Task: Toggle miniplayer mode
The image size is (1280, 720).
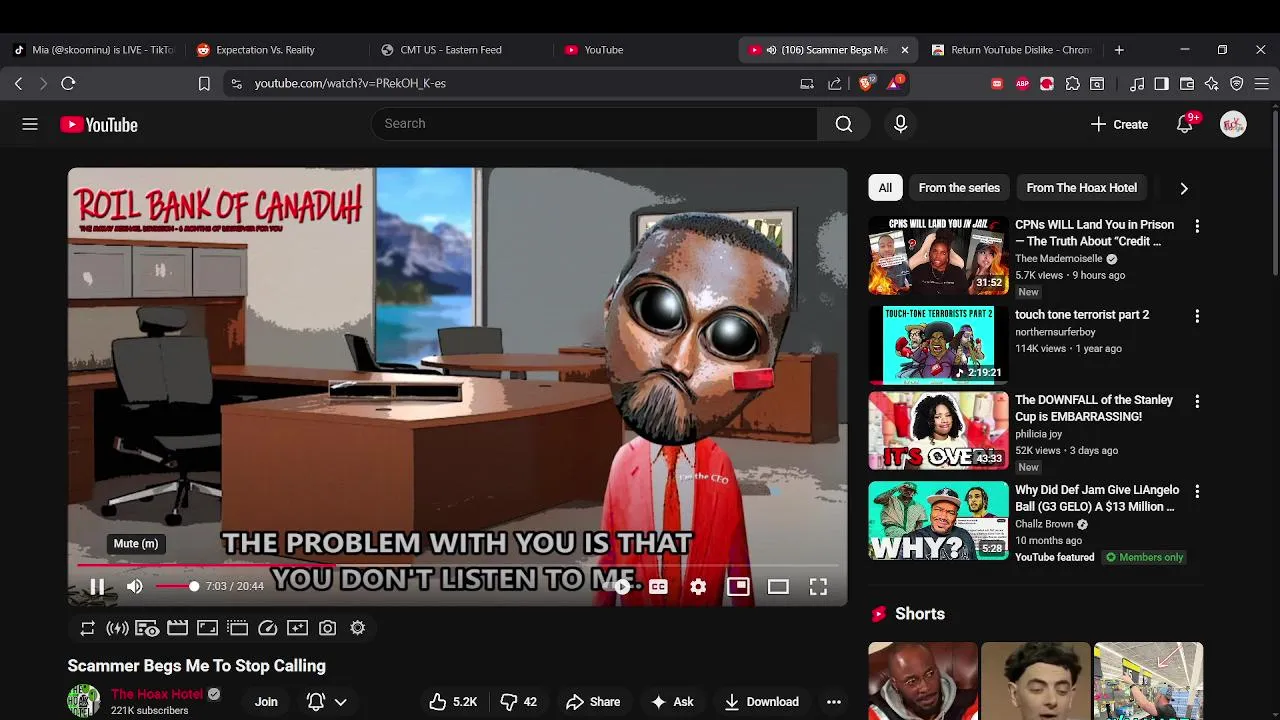Action: 738,587
